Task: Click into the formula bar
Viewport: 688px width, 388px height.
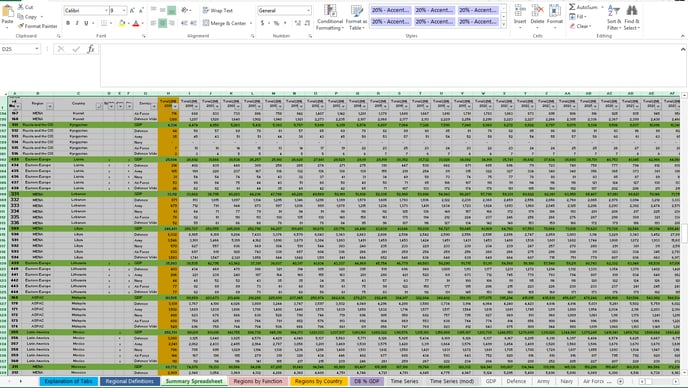Action: click(x=390, y=65)
